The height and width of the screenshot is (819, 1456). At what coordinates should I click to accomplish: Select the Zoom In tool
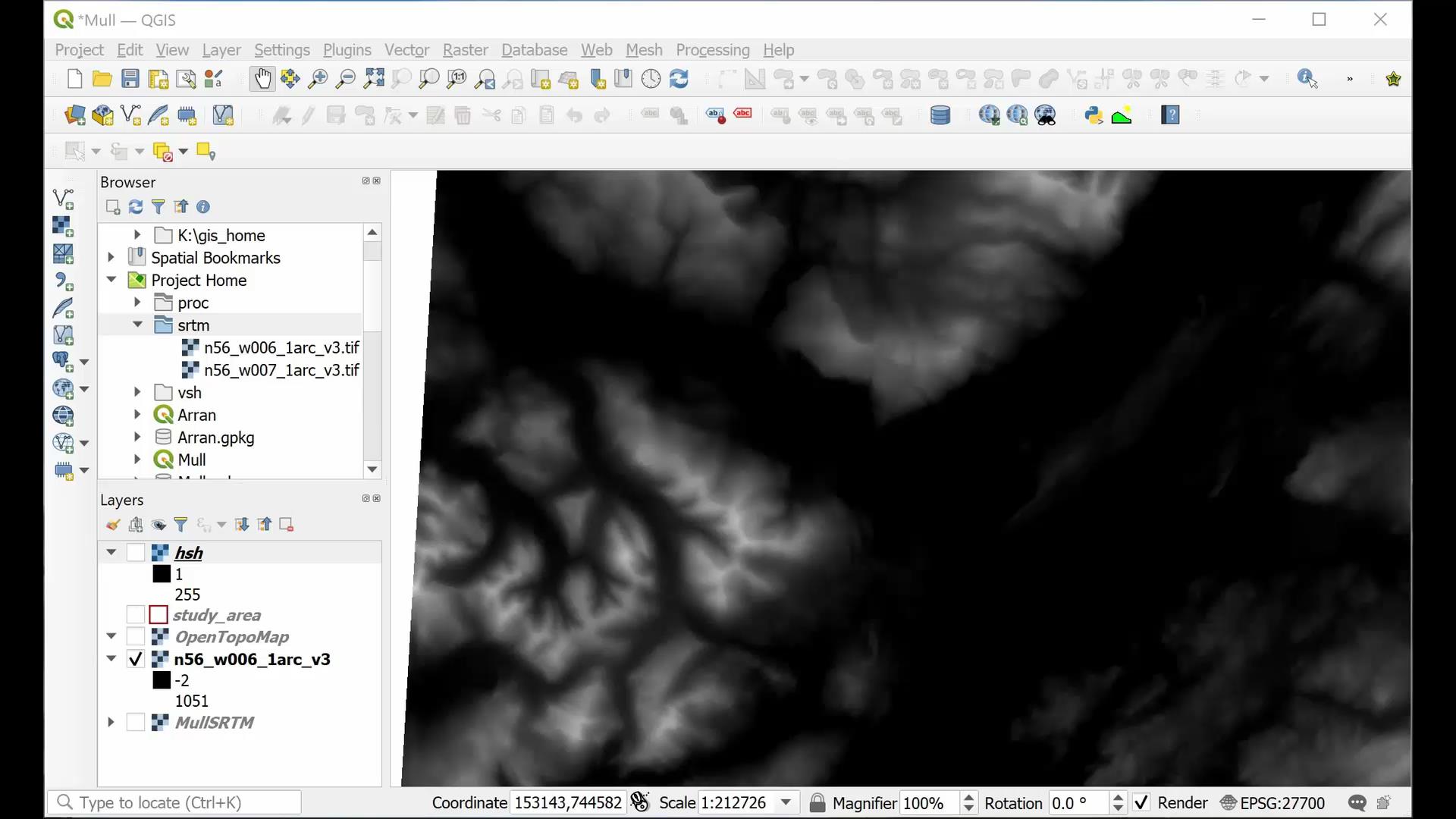point(319,79)
